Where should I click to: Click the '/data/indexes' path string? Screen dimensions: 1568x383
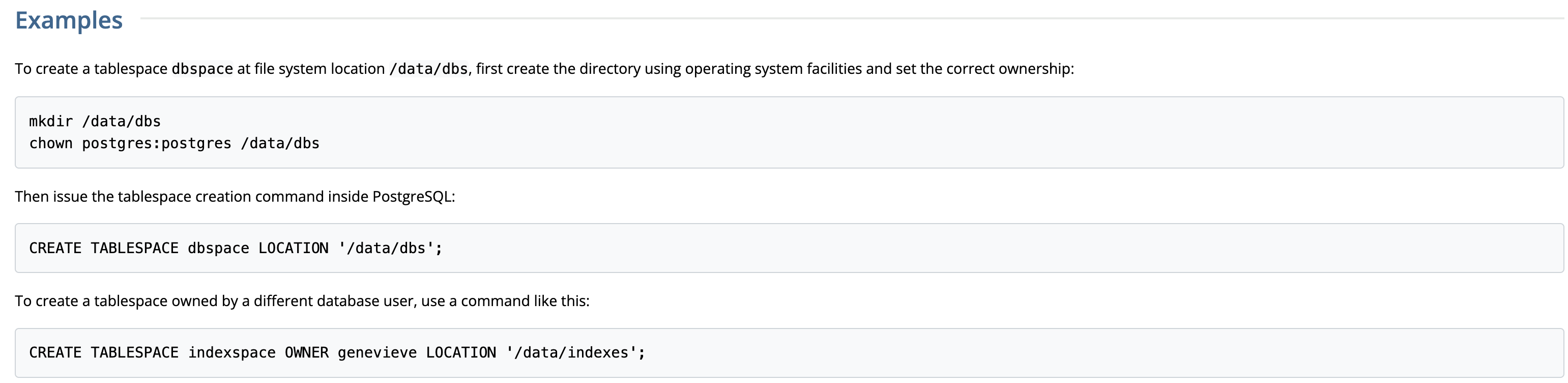571,352
